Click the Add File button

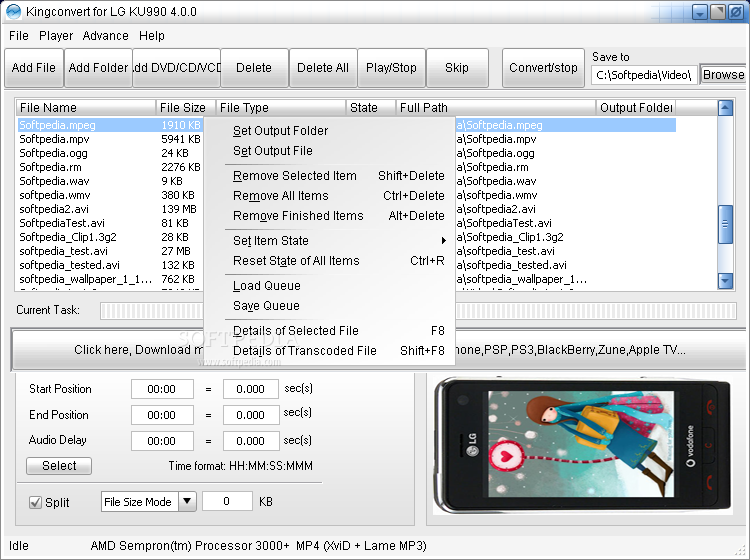pyautogui.click(x=33, y=68)
